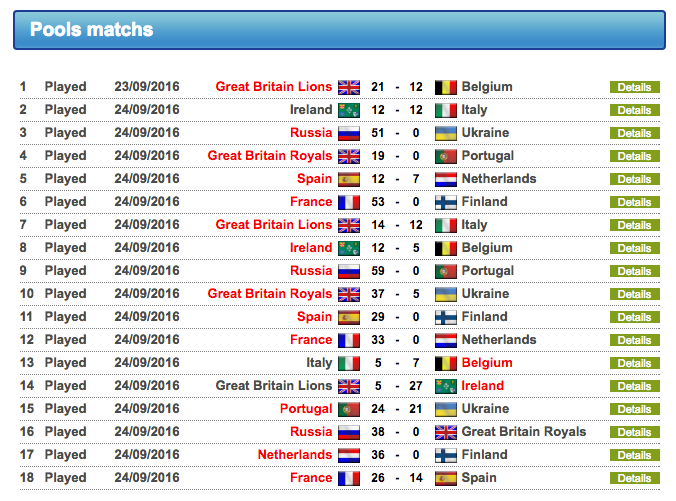Image resolution: width=676 pixels, height=501 pixels.
Task: Open Details for Ireland vs Italy match 2
Action: [x=634, y=110]
